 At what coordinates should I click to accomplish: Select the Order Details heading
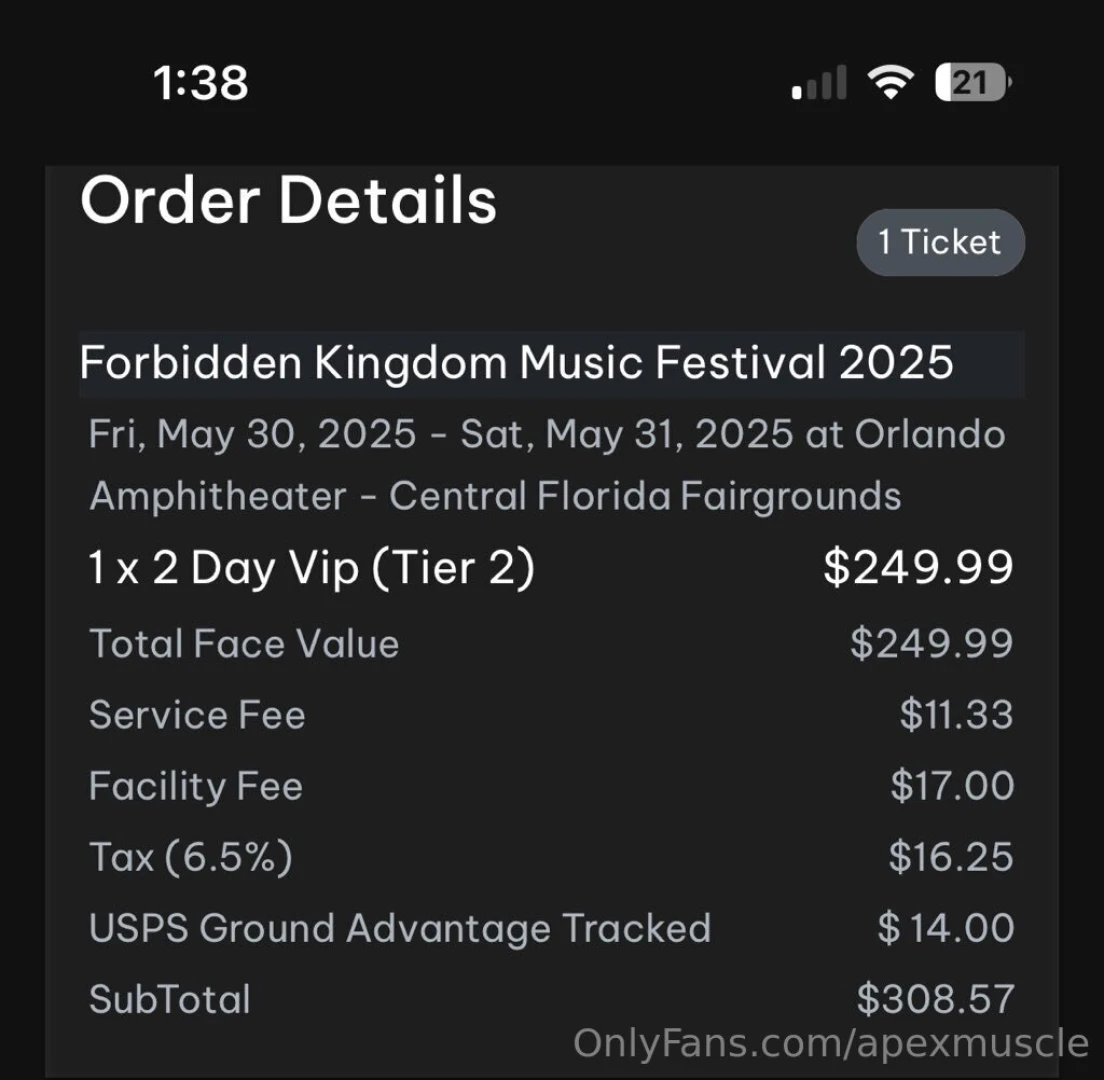click(288, 199)
